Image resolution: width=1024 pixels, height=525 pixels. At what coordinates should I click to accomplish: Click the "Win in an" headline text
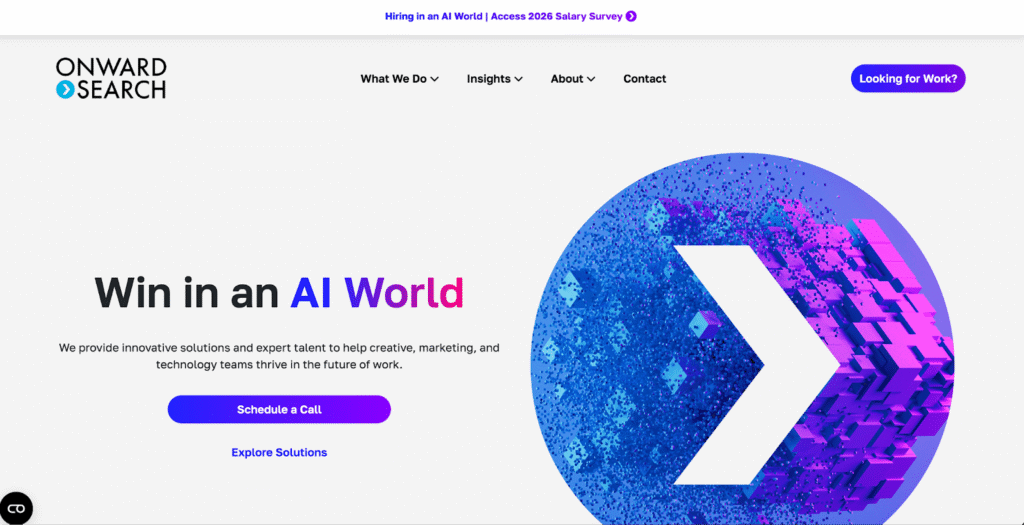tap(187, 292)
